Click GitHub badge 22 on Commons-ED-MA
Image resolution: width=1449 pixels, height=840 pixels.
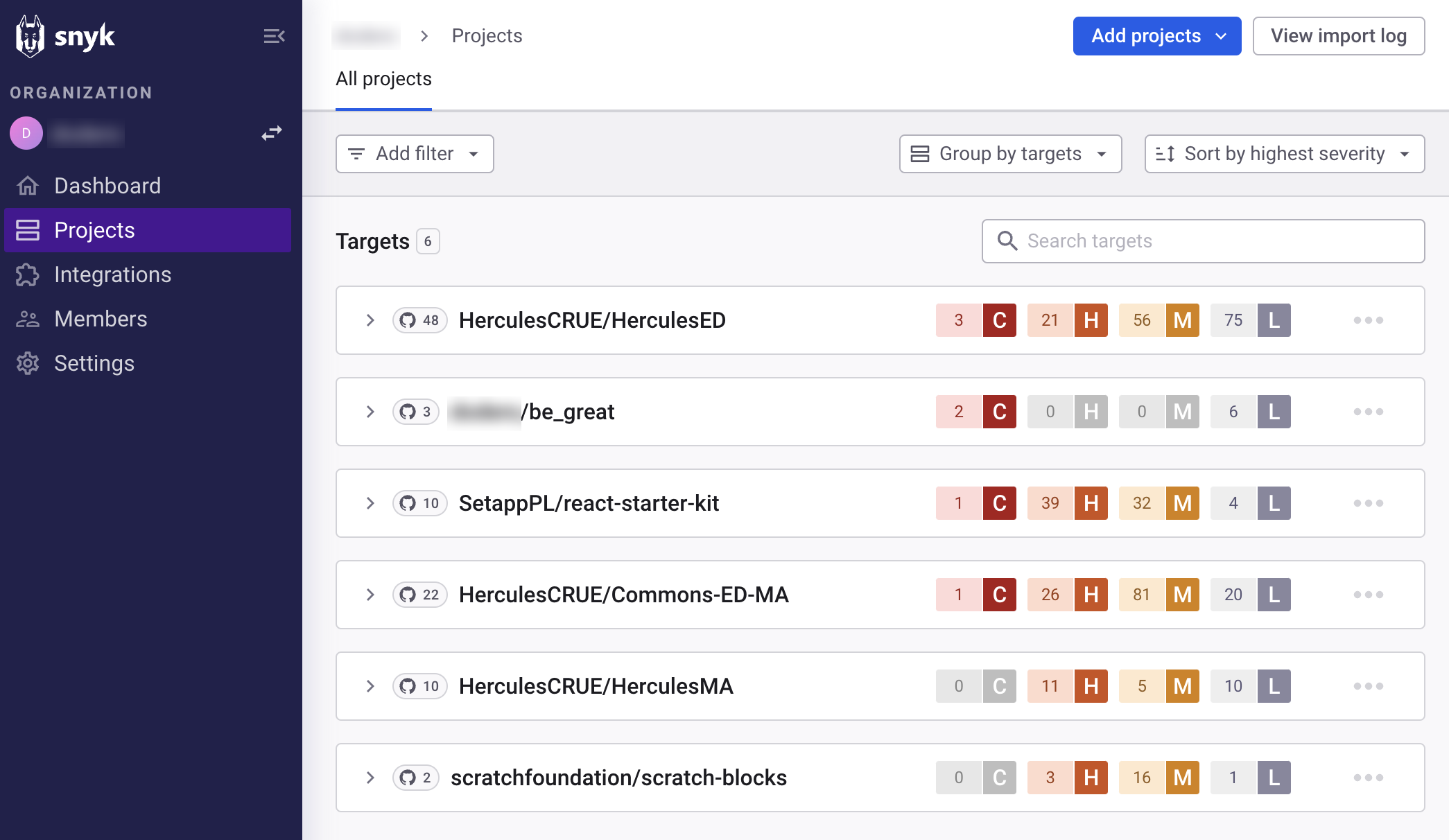[x=420, y=595]
